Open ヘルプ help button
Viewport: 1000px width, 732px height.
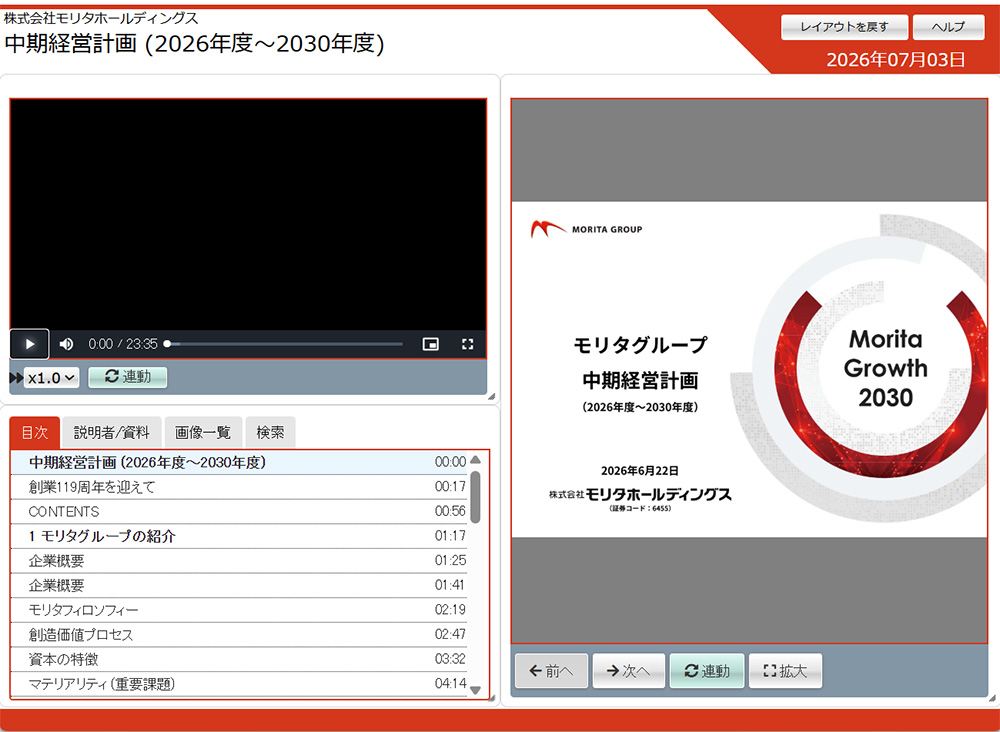[948, 27]
